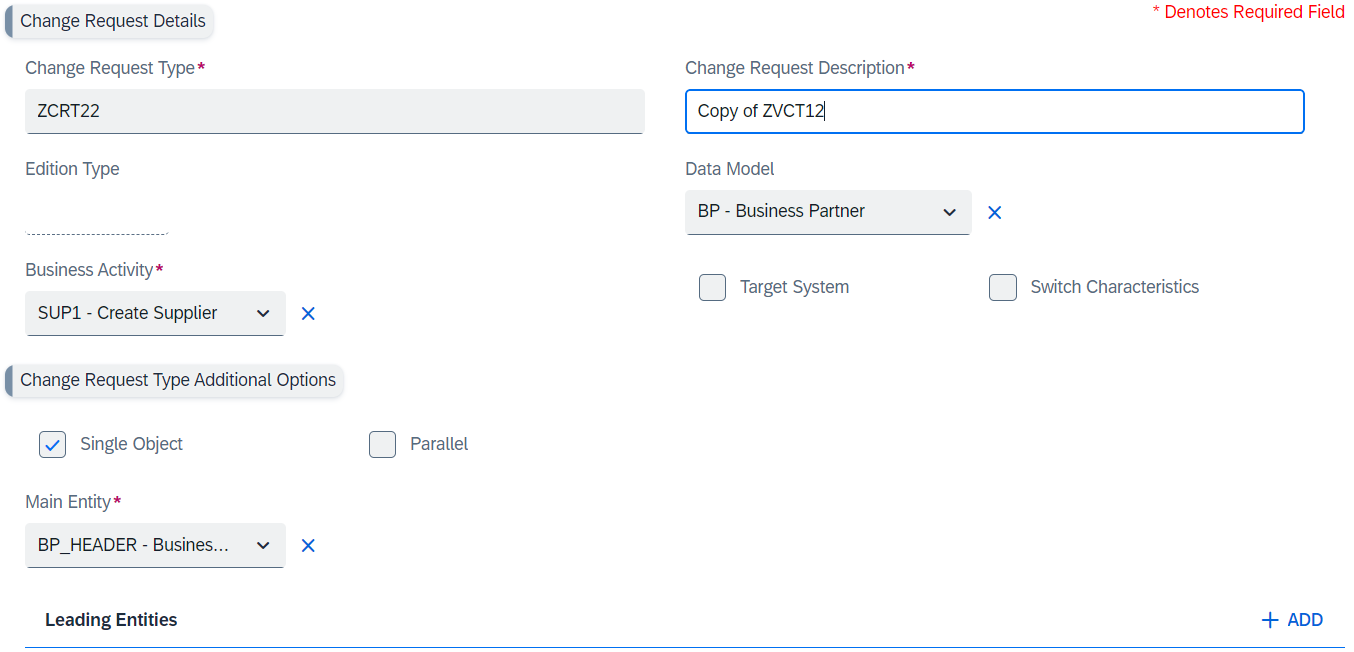This screenshot has height=652, width=1354.
Task: Clear the Main Entity selection with the X icon
Action: pyautogui.click(x=308, y=545)
